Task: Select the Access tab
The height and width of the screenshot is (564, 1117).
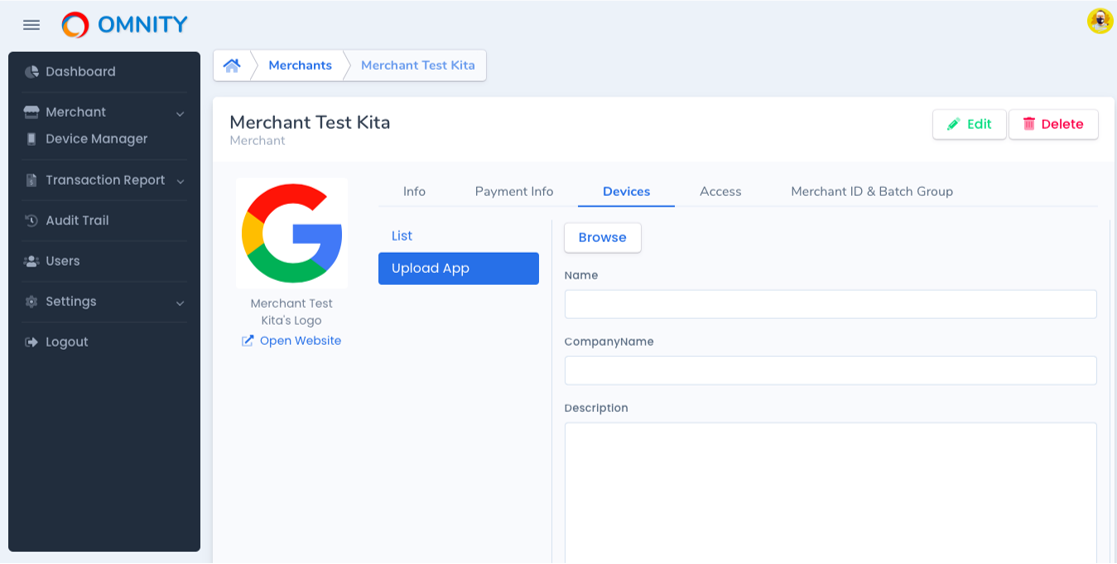Action: click(720, 191)
